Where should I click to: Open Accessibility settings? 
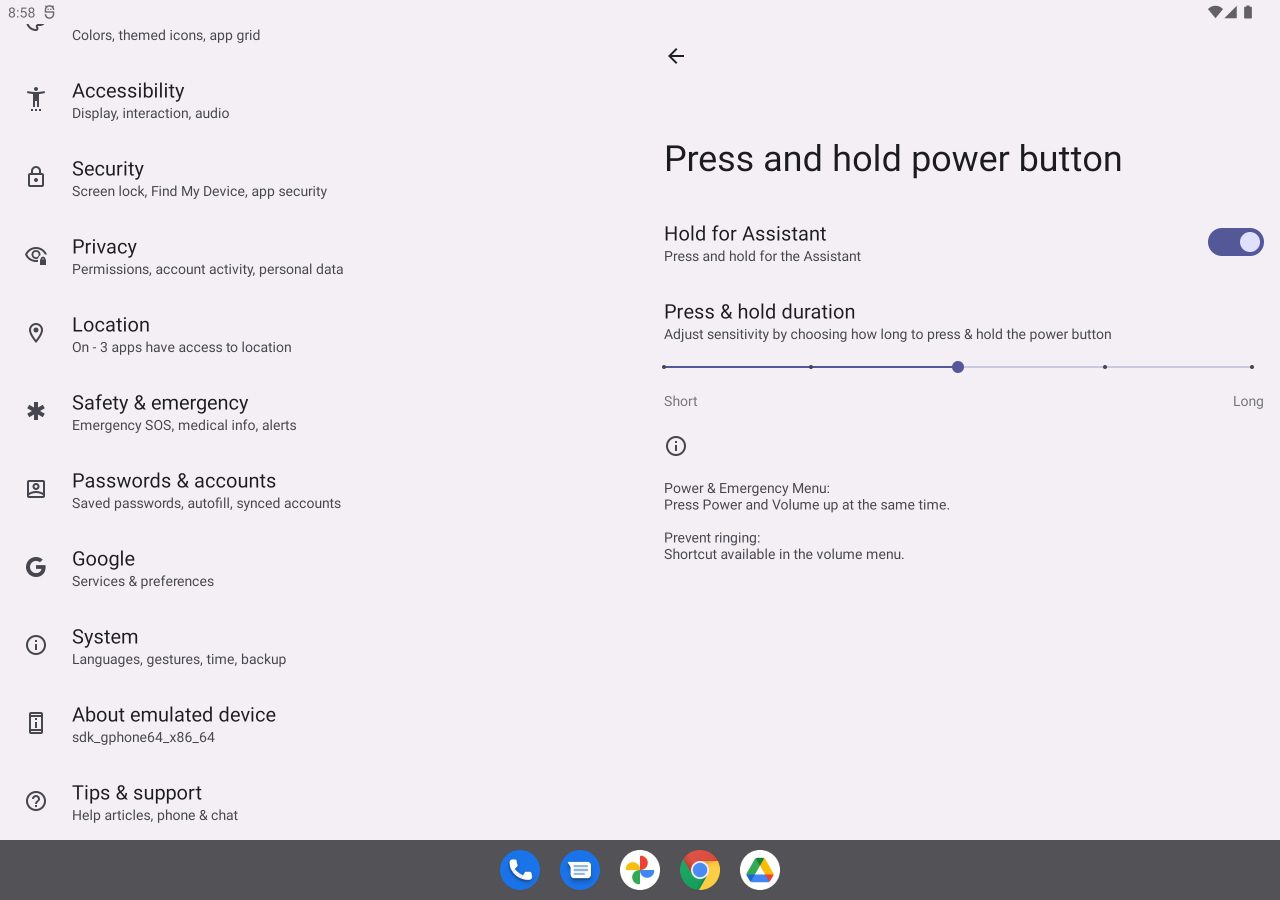(x=320, y=100)
